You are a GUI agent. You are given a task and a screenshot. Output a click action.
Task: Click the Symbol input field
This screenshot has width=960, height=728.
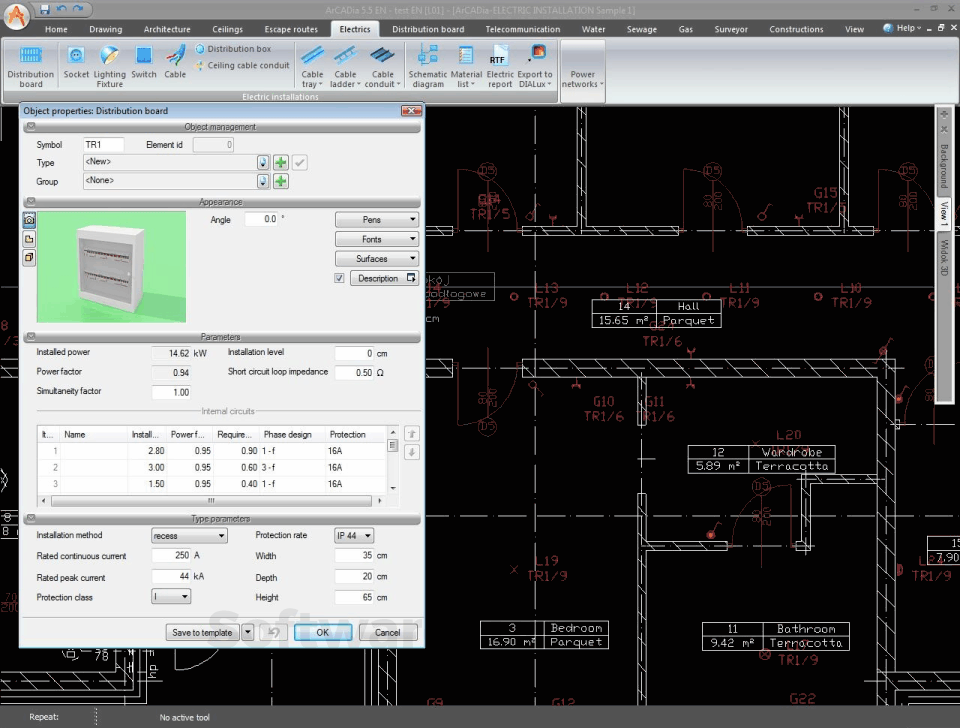(103, 145)
